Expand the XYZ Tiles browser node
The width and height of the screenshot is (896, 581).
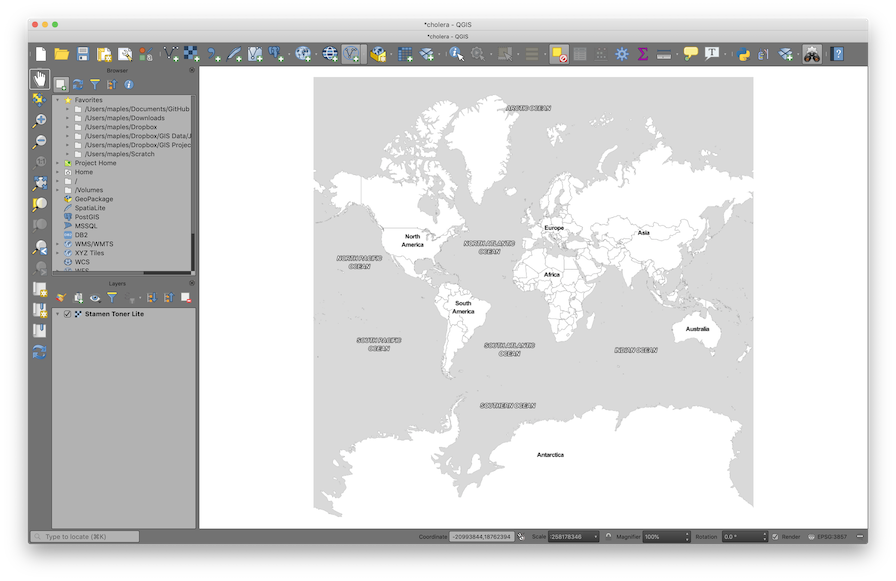coord(57,253)
